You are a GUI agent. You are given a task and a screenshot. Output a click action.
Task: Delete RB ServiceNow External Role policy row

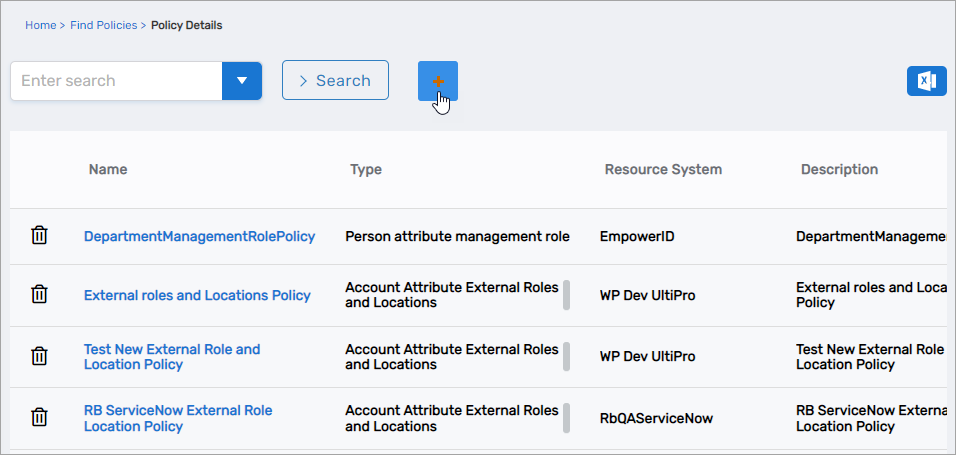pyautogui.click(x=39, y=417)
